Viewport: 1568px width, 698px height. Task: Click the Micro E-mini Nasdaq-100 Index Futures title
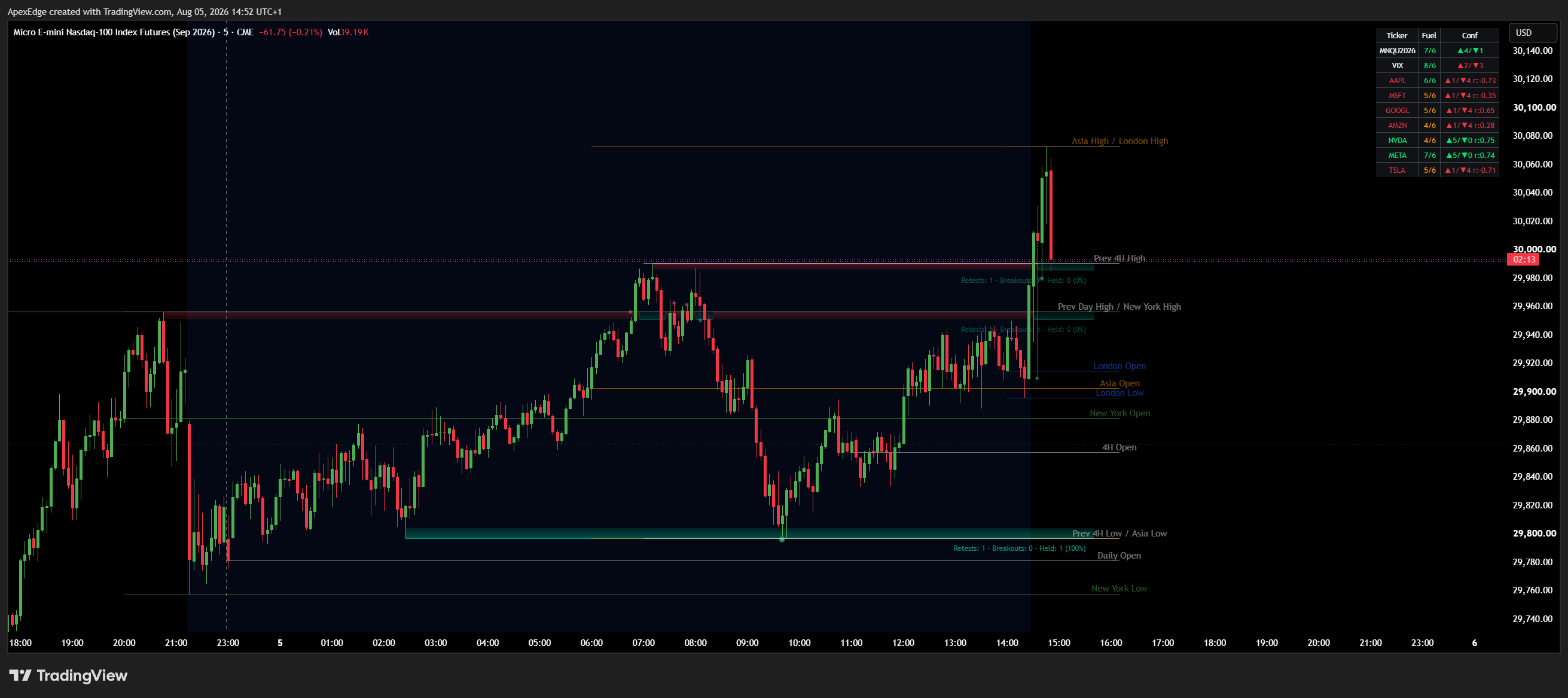pos(114,32)
